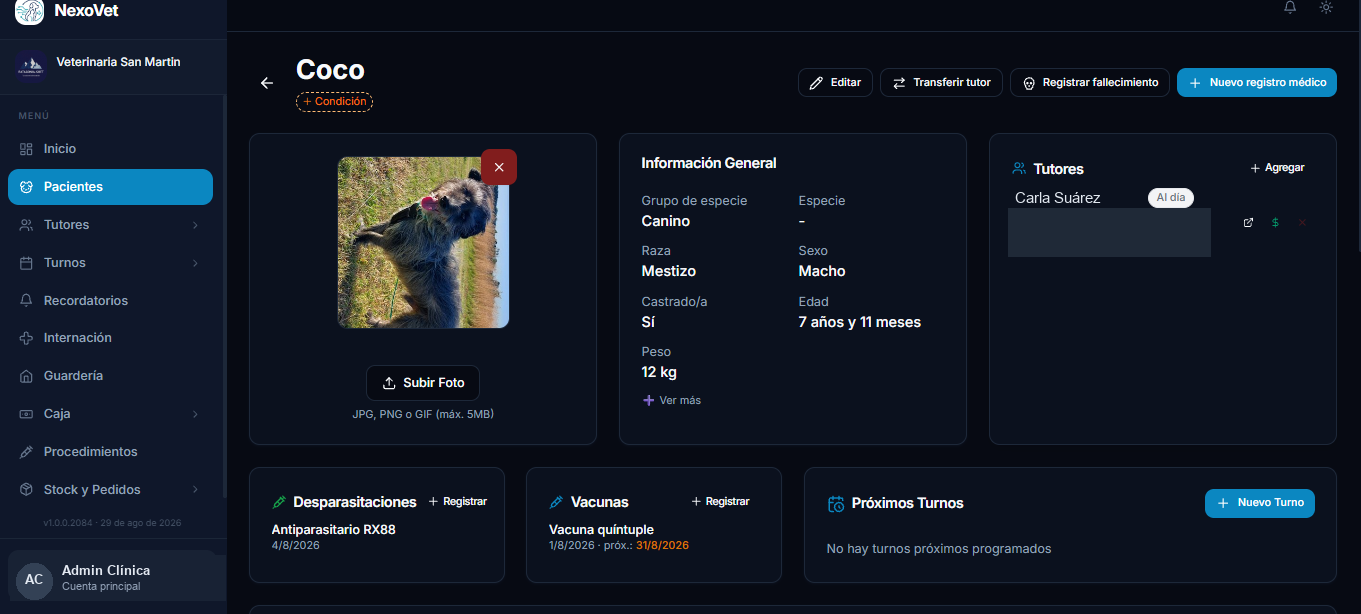
Task: Open Inicio in sidebar
Action: click(x=110, y=149)
